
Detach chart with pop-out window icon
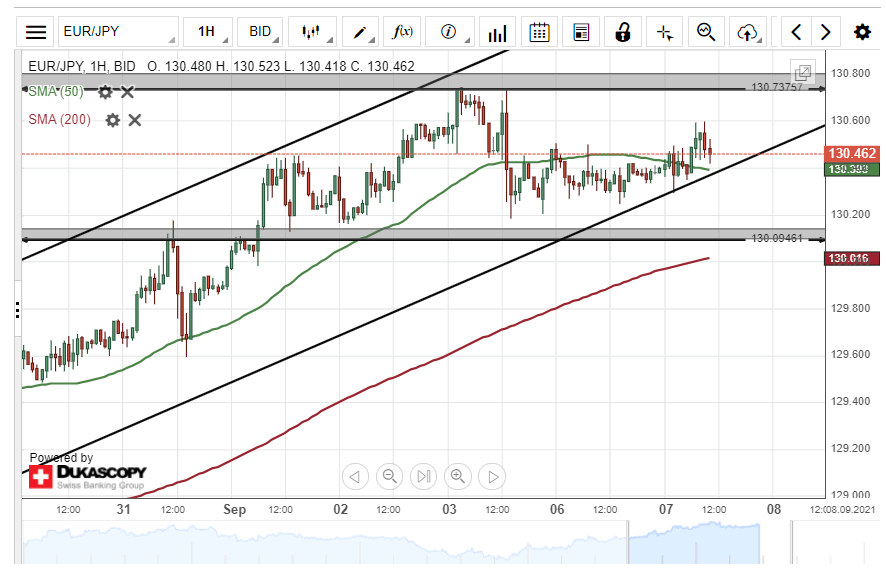click(x=802, y=73)
